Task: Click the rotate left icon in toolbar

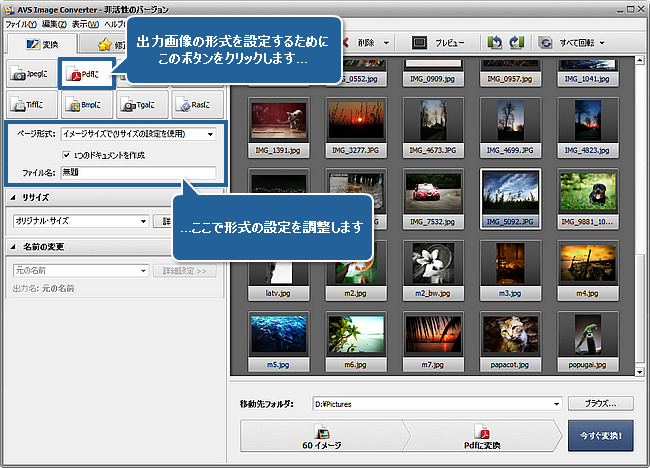Action: tap(495, 44)
